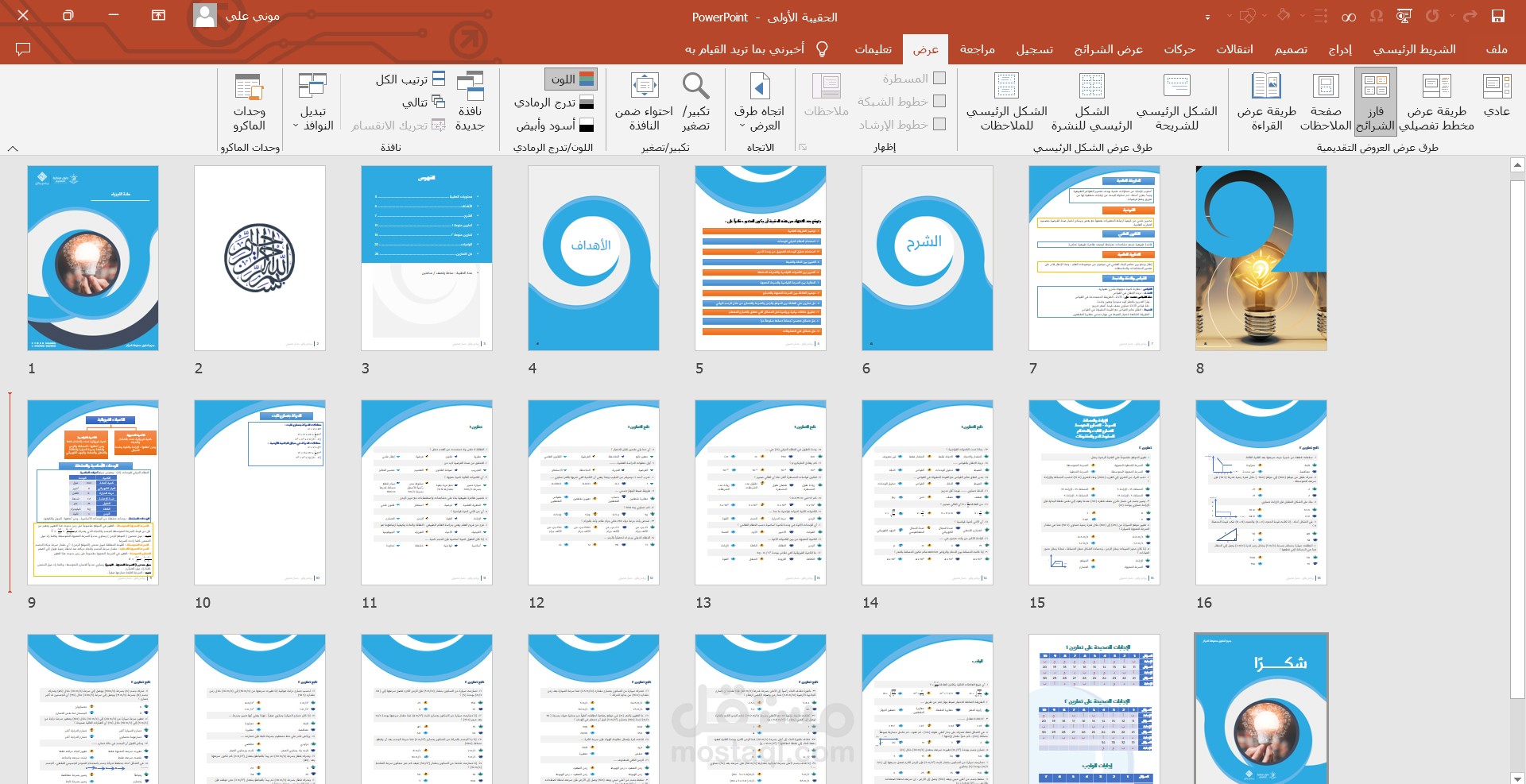Select slide 2 calligraphy thumbnail
The image size is (1526, 784).
(x=260, y=258)
